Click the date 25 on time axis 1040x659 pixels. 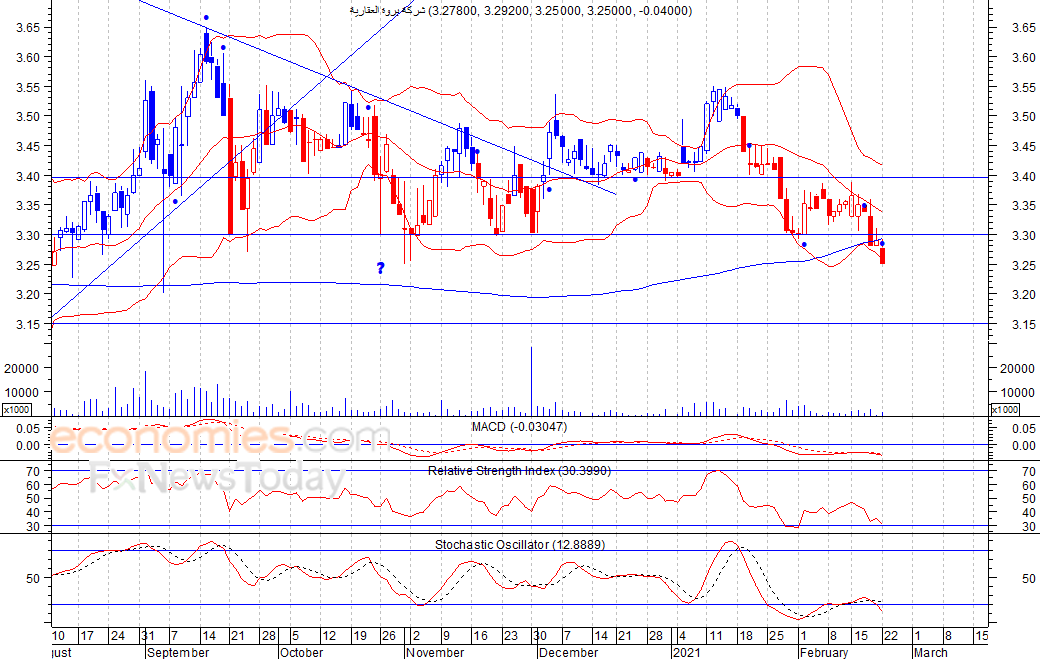pos(776,636)
